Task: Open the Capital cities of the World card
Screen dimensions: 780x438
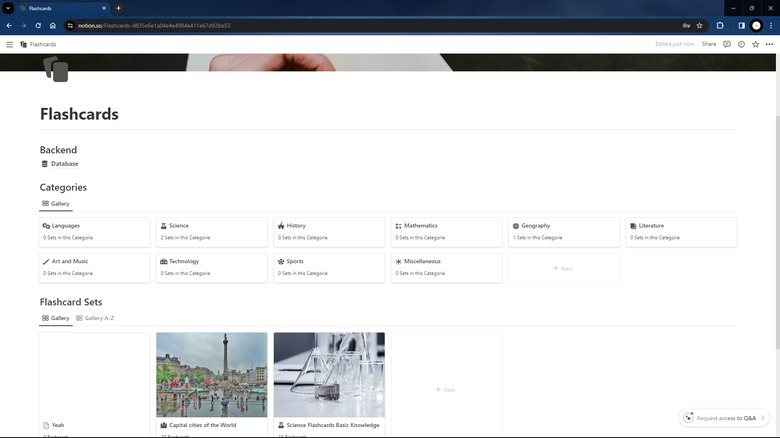Action: click(212, 380)
